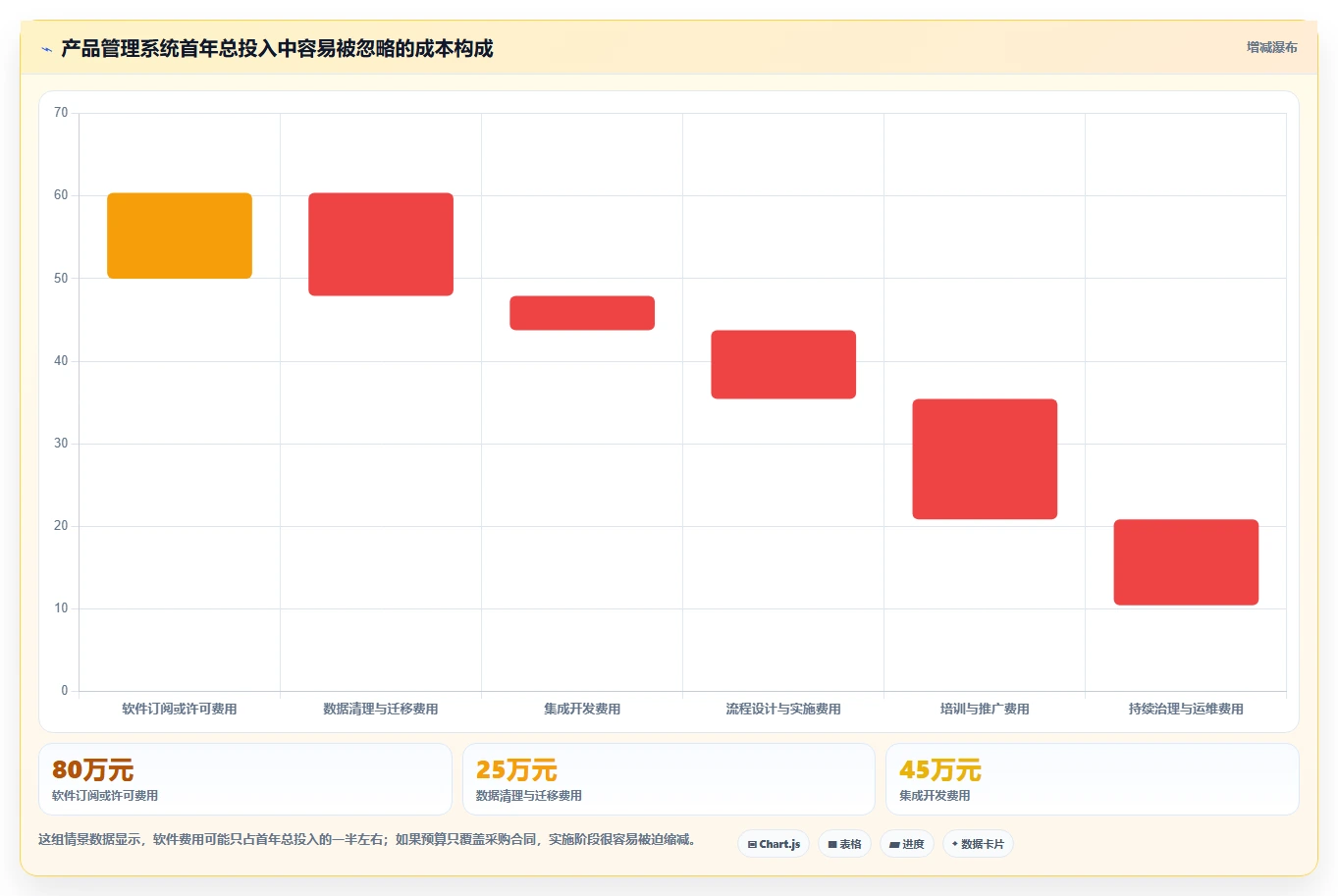Click the 进度 tag chip

(x=907, y=844)
